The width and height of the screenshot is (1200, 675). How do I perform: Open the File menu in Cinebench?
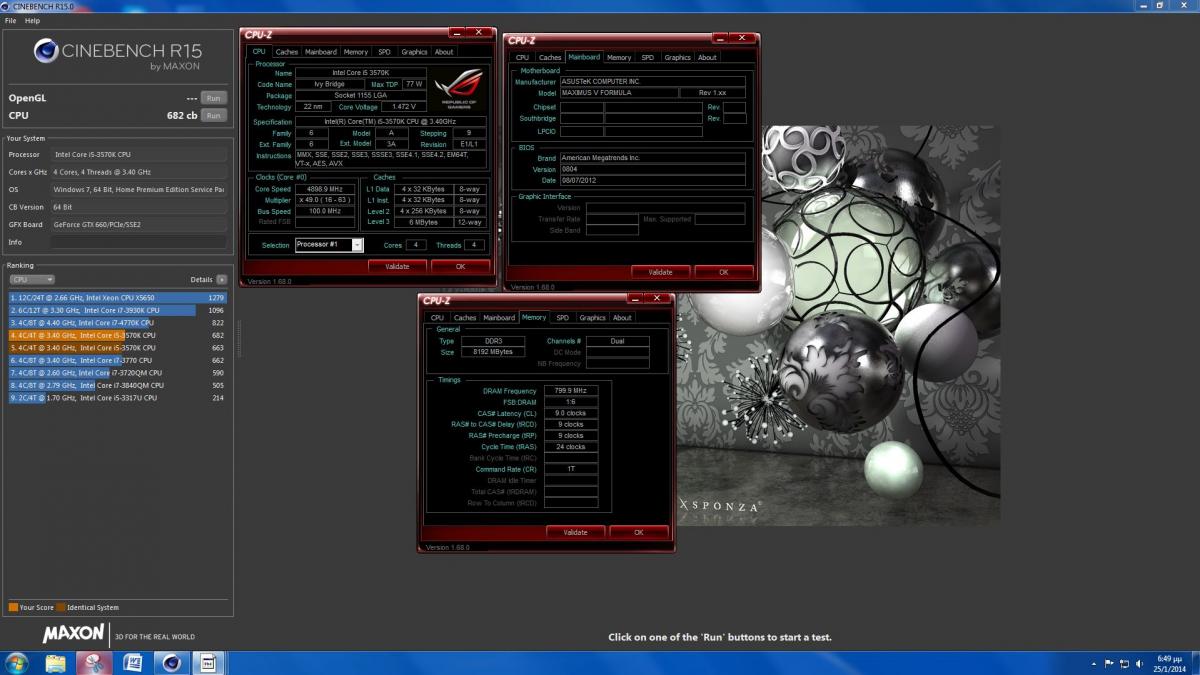pyautogui.click(x=10, y=20)
